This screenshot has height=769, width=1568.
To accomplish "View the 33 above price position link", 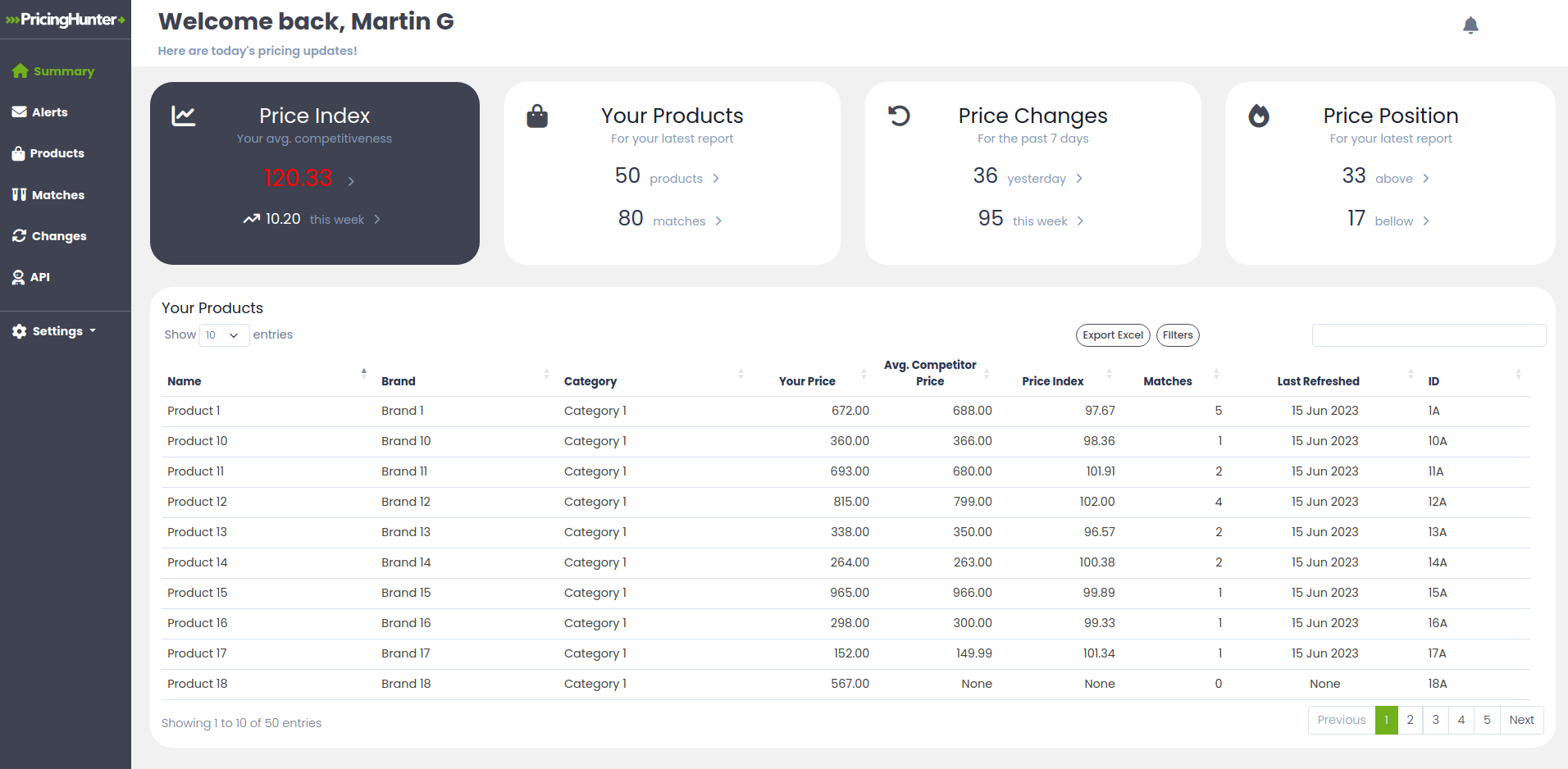I will 1385,178.
